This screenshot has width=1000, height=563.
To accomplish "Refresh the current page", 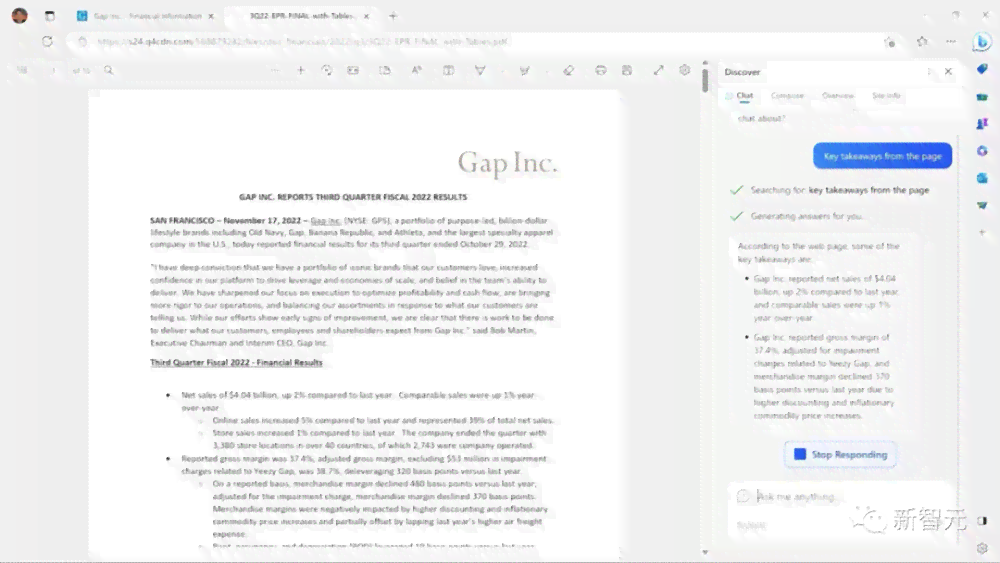I will (47, 41).
